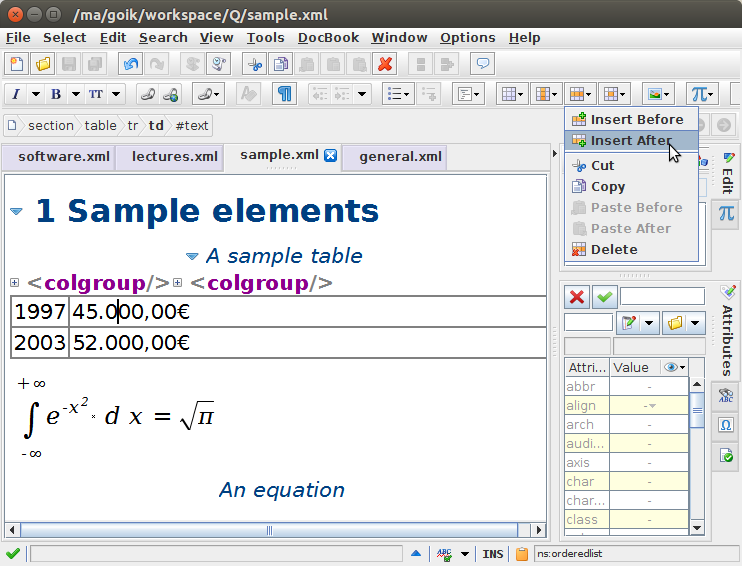Expand the second colgroup element
The height and width of the screenshot is (566, 742).
pyautogui.click(x=177, y=283)
